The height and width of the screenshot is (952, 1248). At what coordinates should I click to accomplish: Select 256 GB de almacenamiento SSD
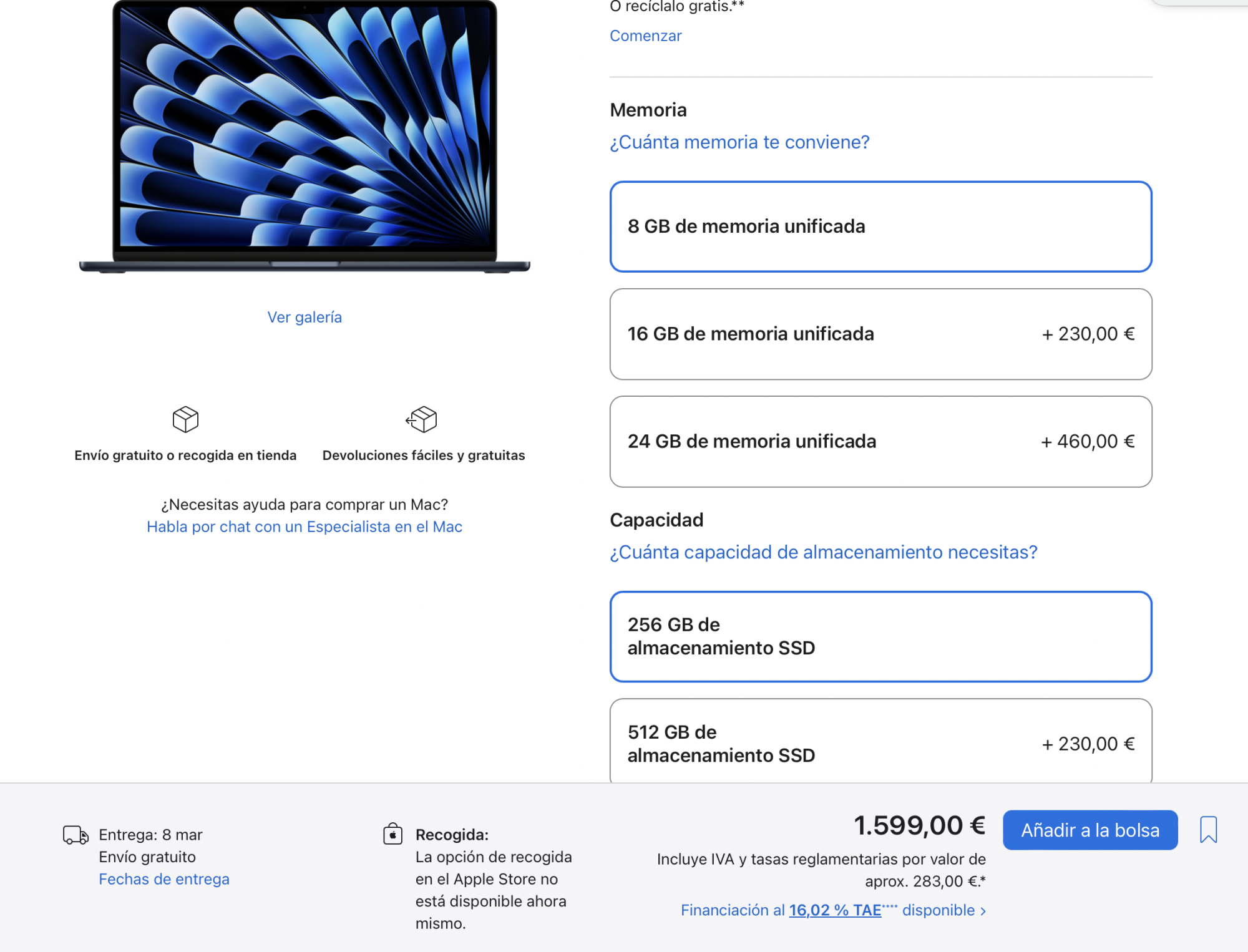coord(880,636)
